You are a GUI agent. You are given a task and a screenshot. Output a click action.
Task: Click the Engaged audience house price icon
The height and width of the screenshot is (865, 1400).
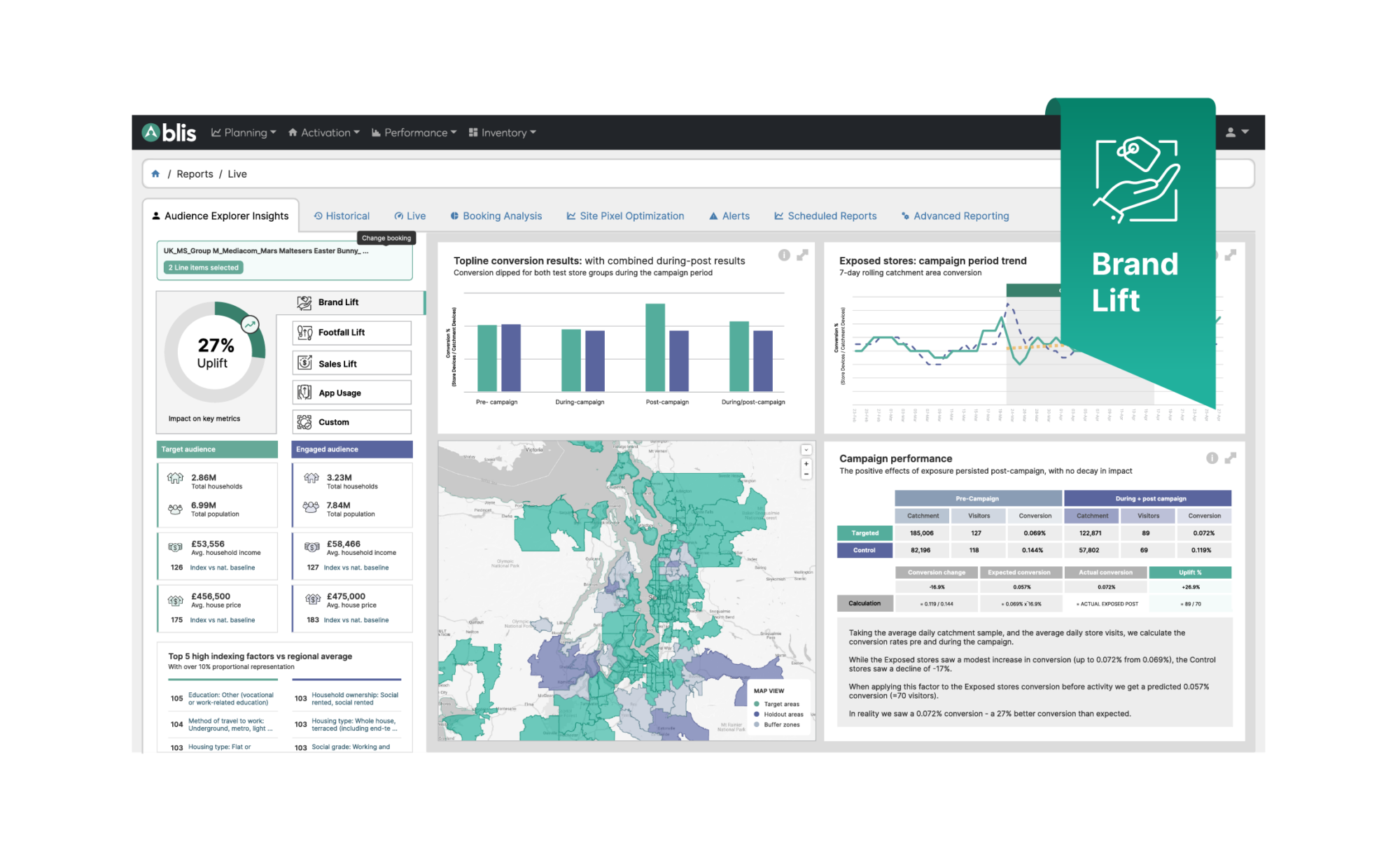click(x=313, y=599)
